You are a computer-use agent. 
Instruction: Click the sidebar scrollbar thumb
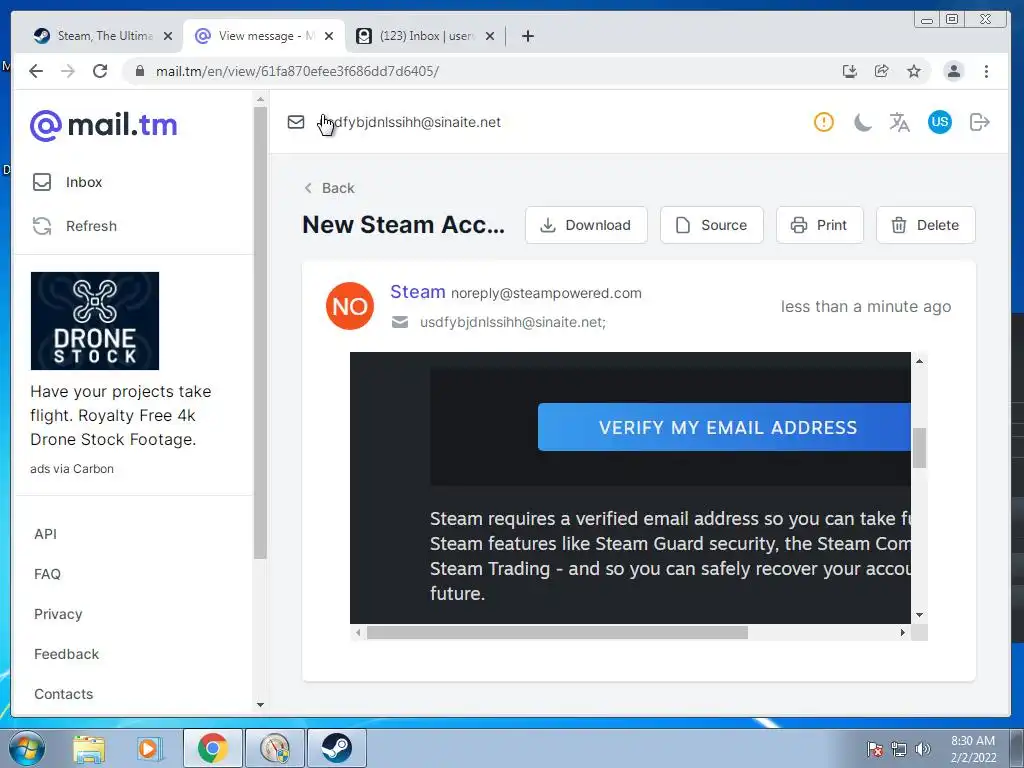(x=260, y=332)
